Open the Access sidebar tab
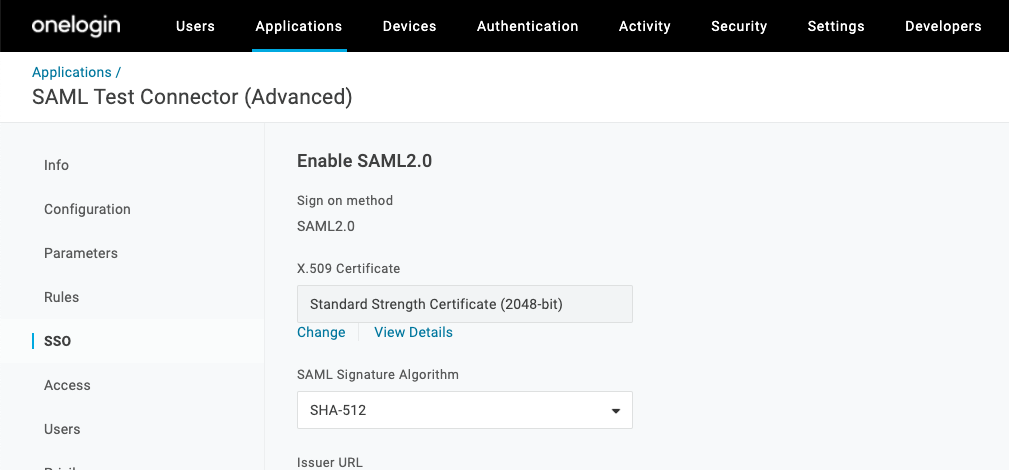This screenshot has height=470, width=1009. [x=67, y=385]
